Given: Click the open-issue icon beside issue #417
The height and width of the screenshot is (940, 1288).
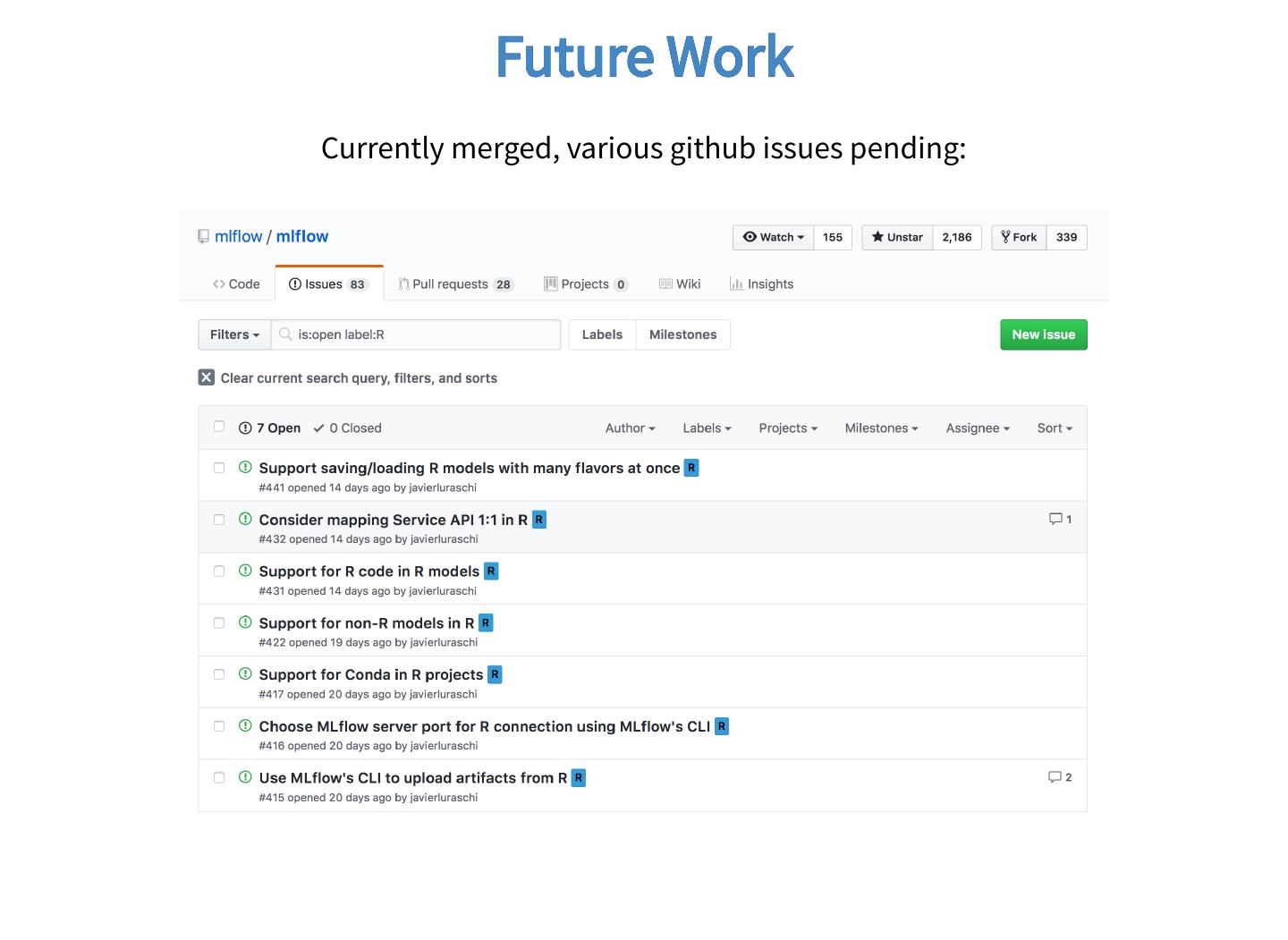Looking at the screenshot, I should pos(245,673).
